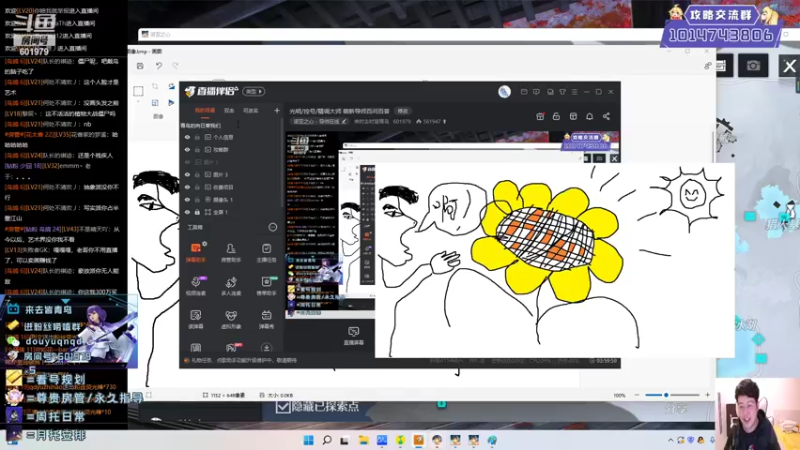Click the mail icon in the companion title bar
Screen dimensions: 800x450
tap(524, 92)
